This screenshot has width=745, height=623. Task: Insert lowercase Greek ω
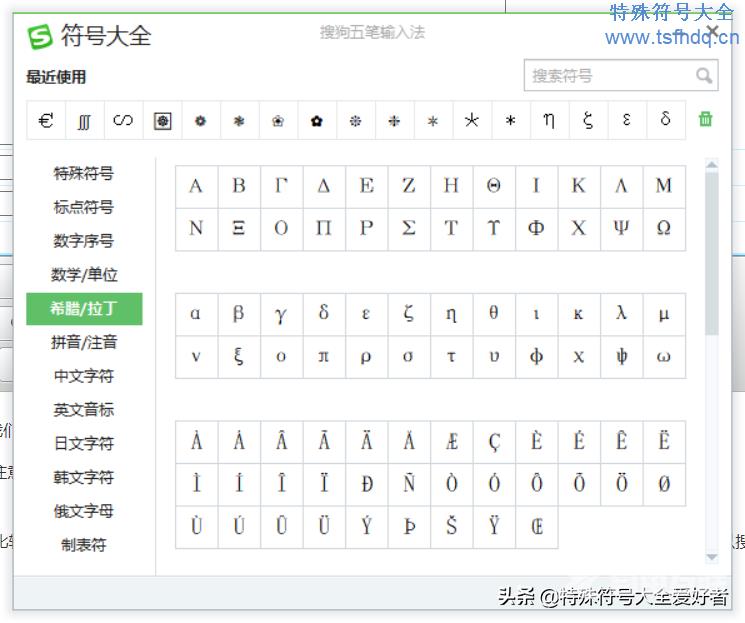click(664, 357)
